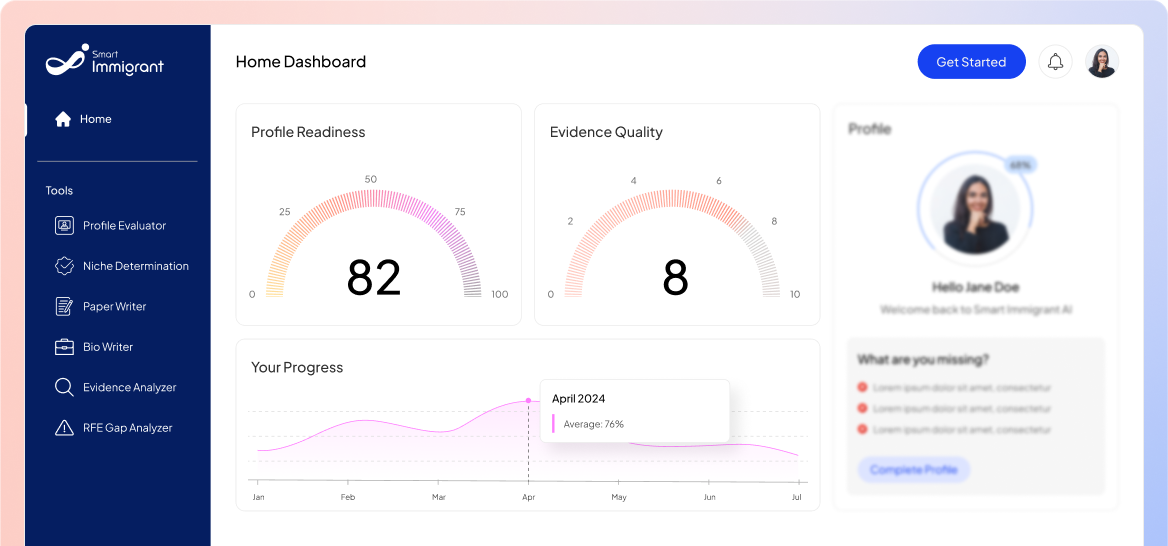Open the Niche Determination badge icon
This screenshot has height=546, width=1168.
pyautogui.click(x=64, y=266)
